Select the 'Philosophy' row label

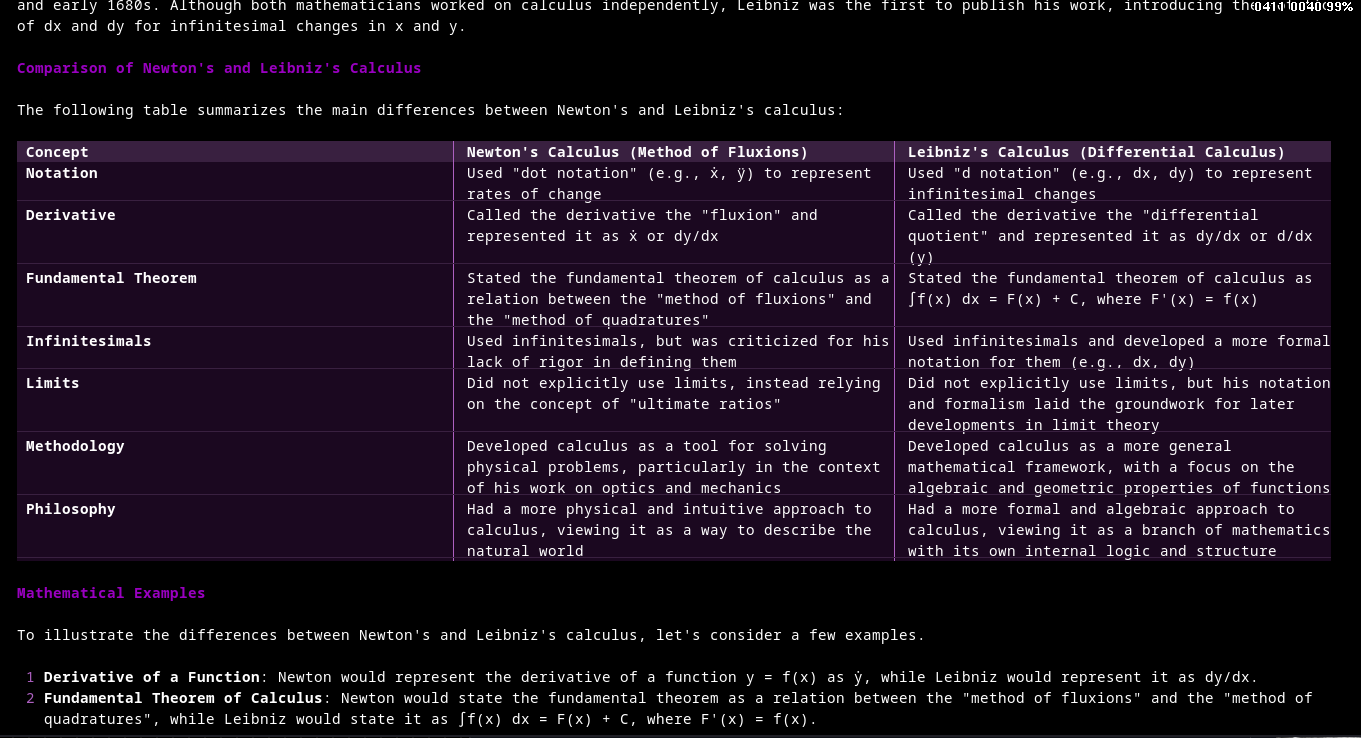[x=71, y=509]
